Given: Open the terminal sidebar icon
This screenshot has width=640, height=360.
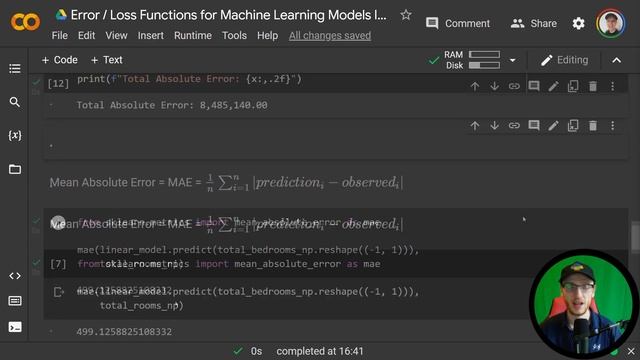Looking at the screenshot, I should point(15,327).
